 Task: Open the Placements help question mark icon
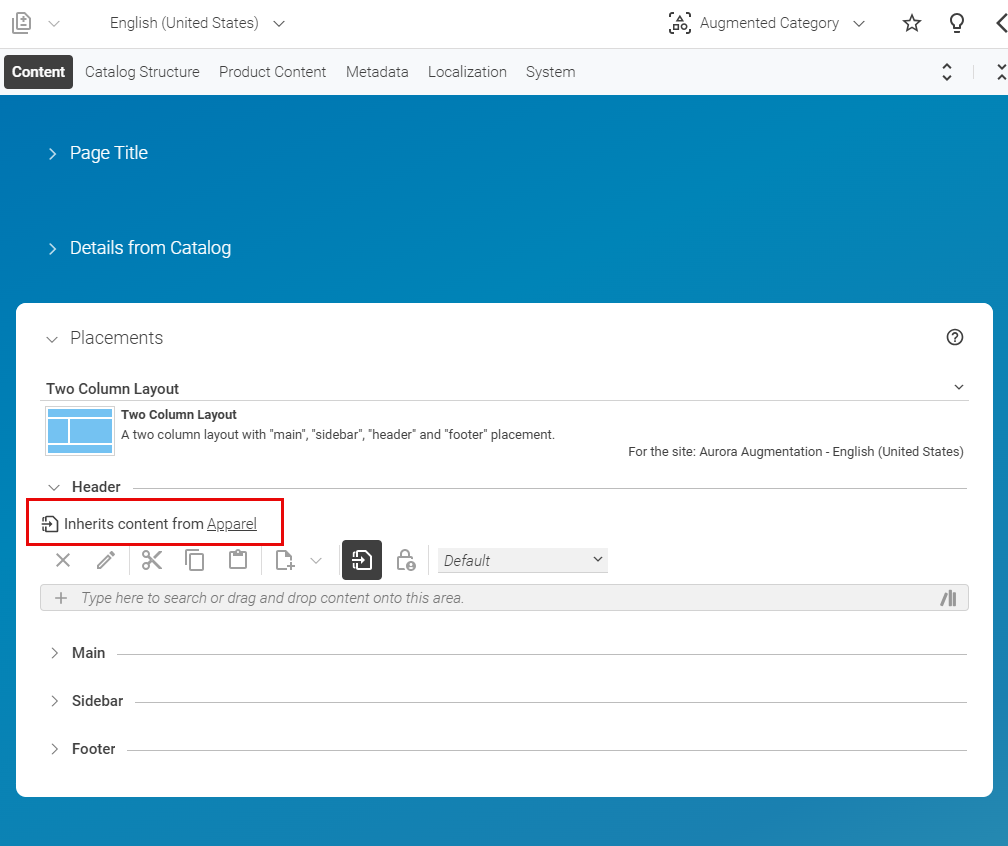pos(955,338)
